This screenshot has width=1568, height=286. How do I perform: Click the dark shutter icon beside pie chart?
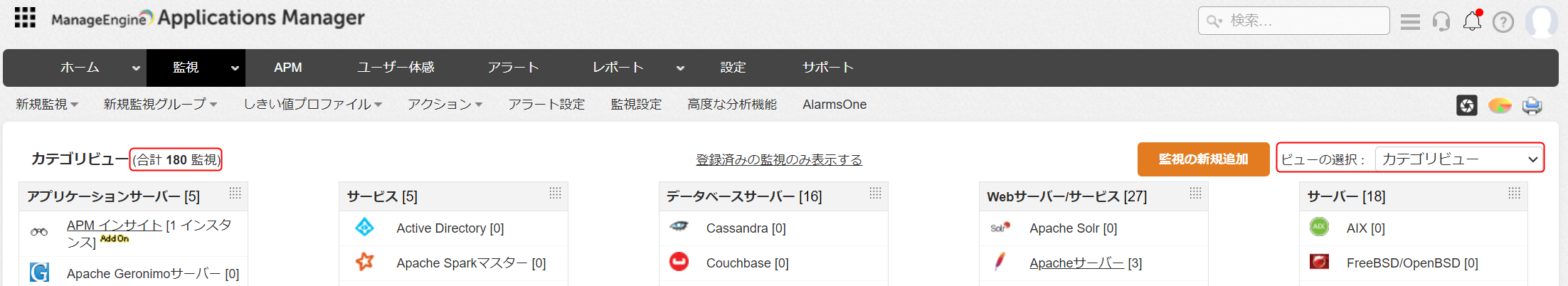(x=1467, y=105)
